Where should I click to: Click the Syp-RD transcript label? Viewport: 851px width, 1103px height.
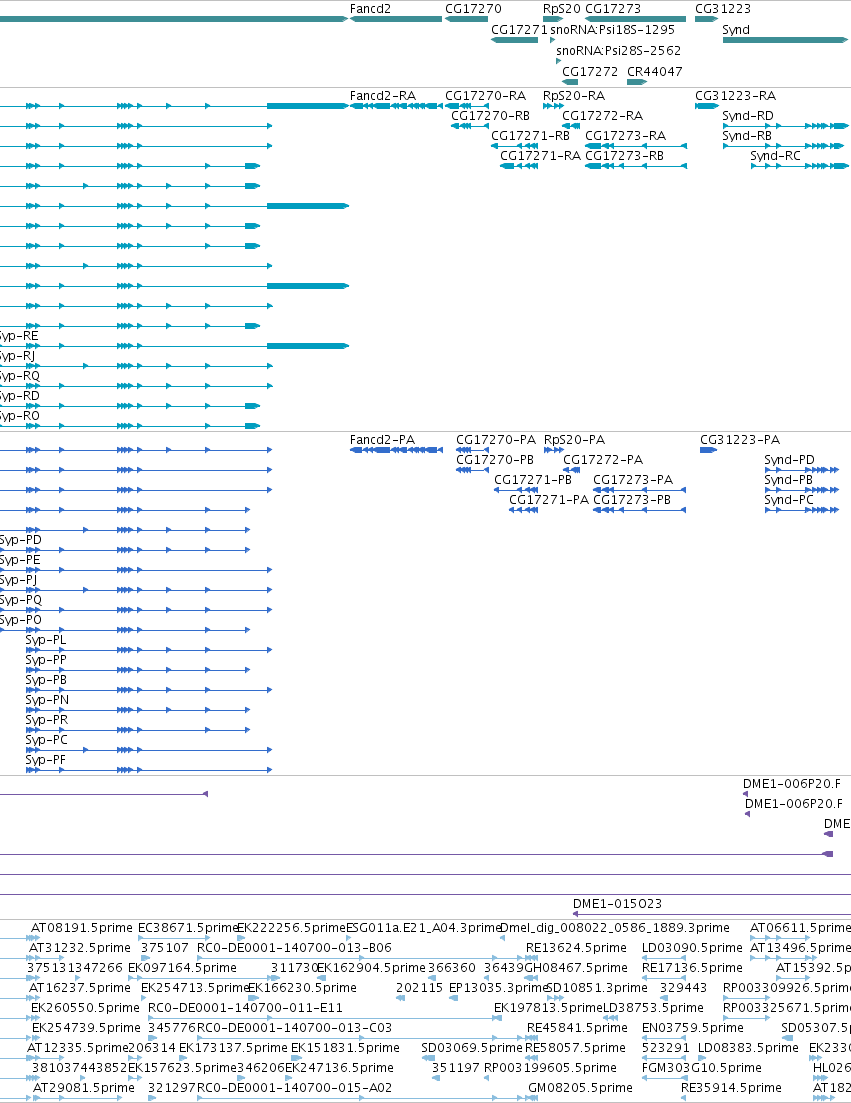pos(20,395)
